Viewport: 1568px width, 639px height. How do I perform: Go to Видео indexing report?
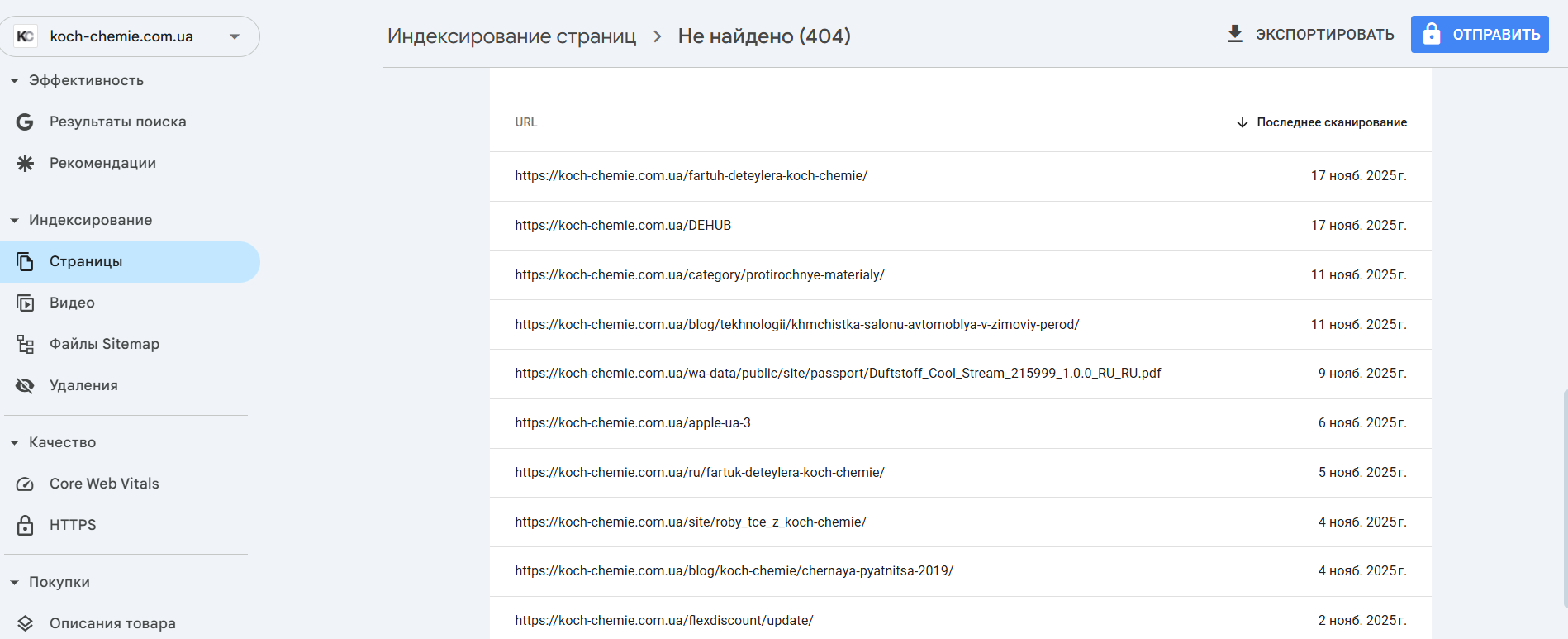pos(130,303)
